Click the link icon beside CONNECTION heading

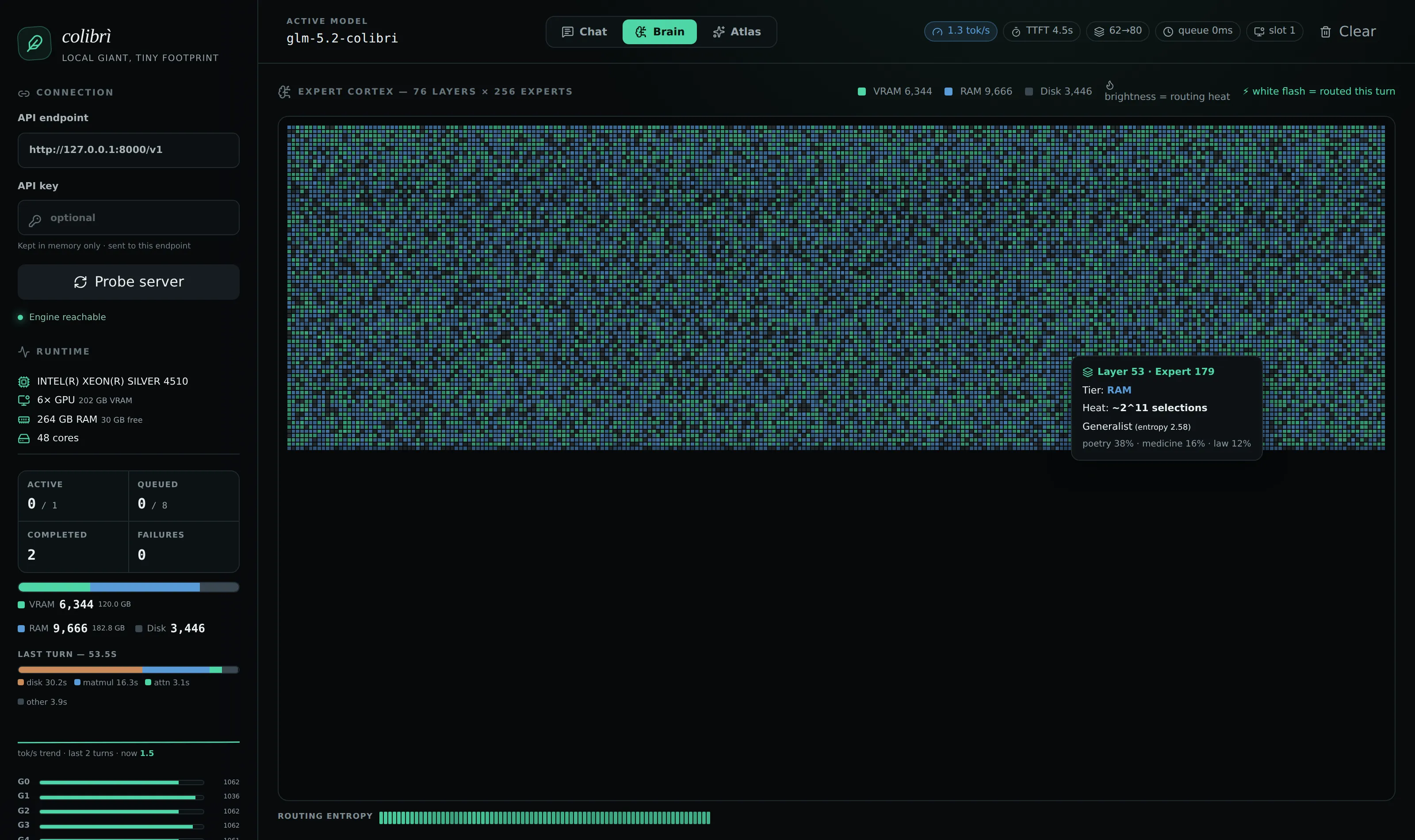(x=24, y=93)
